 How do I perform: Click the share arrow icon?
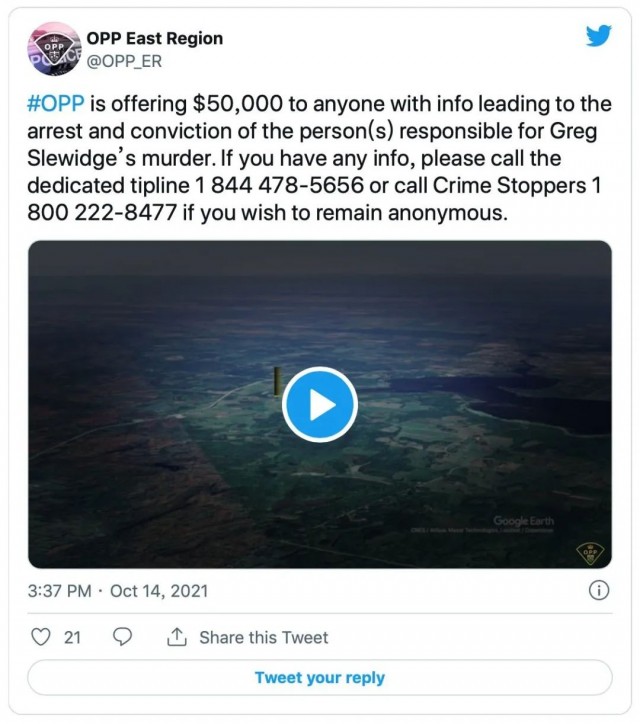177,637
